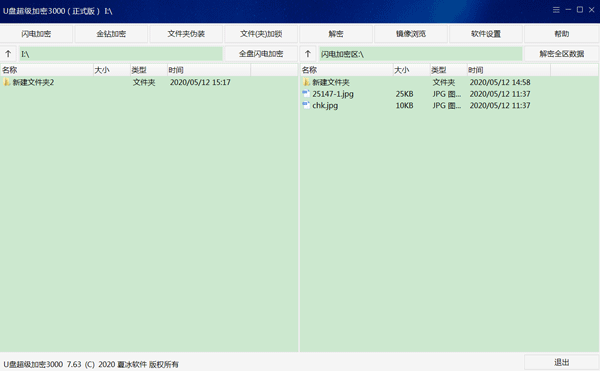Open the 帮助 help button
The width and height of the screenshot is (600, 371).
562,34
